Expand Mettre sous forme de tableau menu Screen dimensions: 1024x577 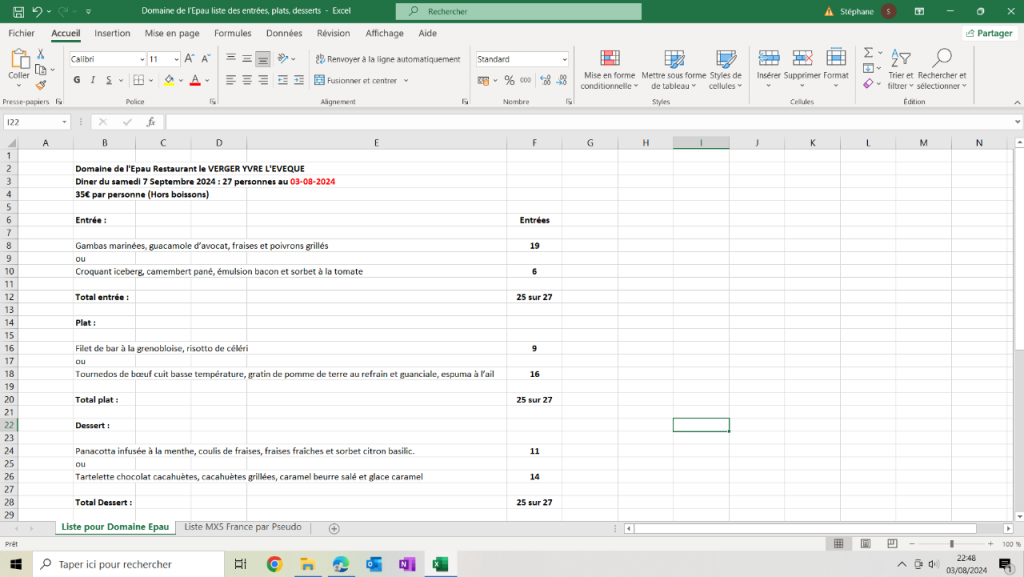[673, 69]
